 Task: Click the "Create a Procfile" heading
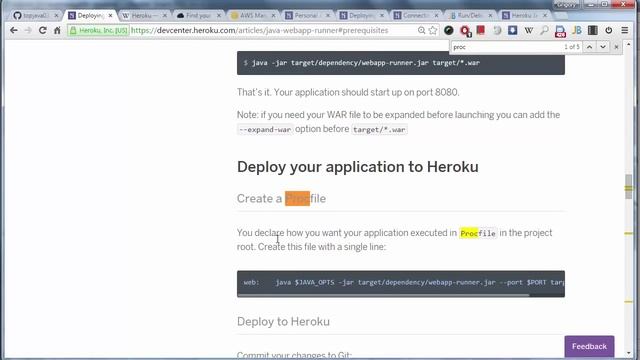point(281,198)
